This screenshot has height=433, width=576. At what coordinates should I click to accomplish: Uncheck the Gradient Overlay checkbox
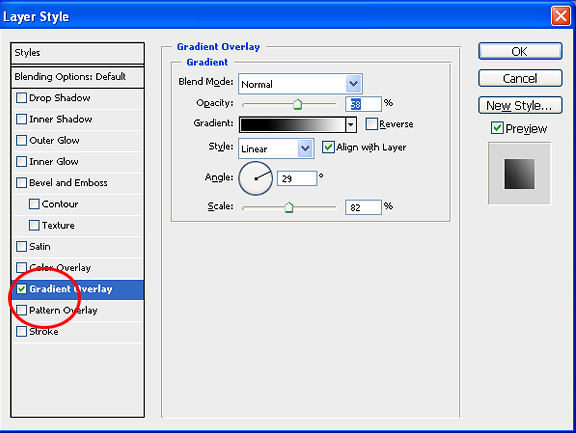(21, 289)
